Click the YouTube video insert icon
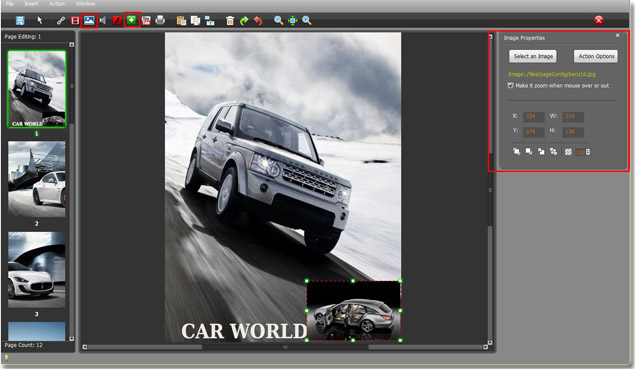The width and height of the screenshot is (635, 369). 146,20
